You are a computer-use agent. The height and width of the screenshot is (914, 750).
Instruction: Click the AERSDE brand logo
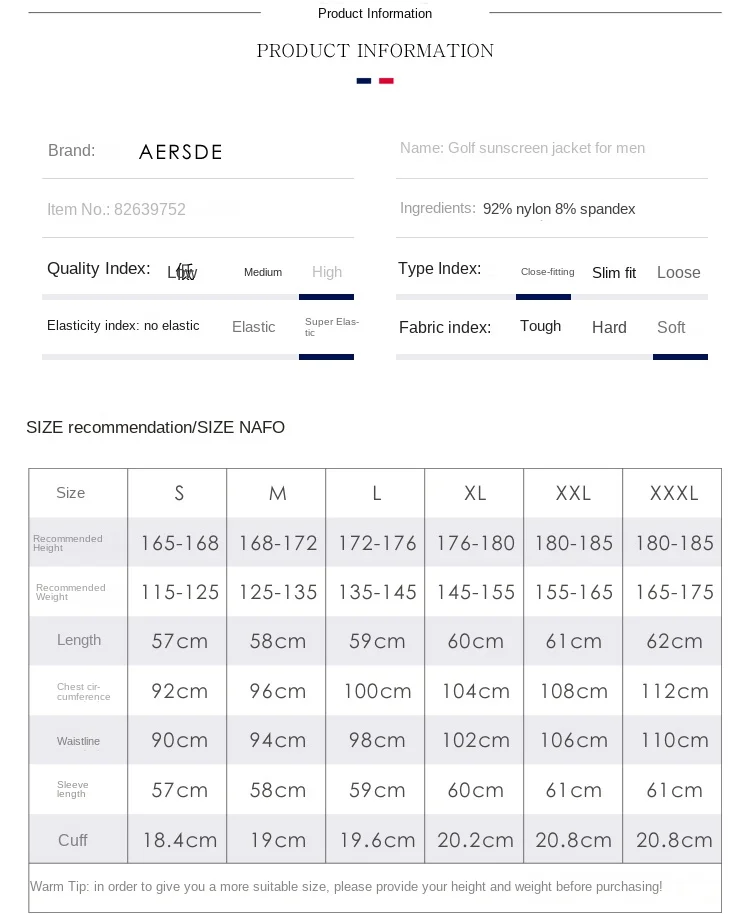click(181, 152)
